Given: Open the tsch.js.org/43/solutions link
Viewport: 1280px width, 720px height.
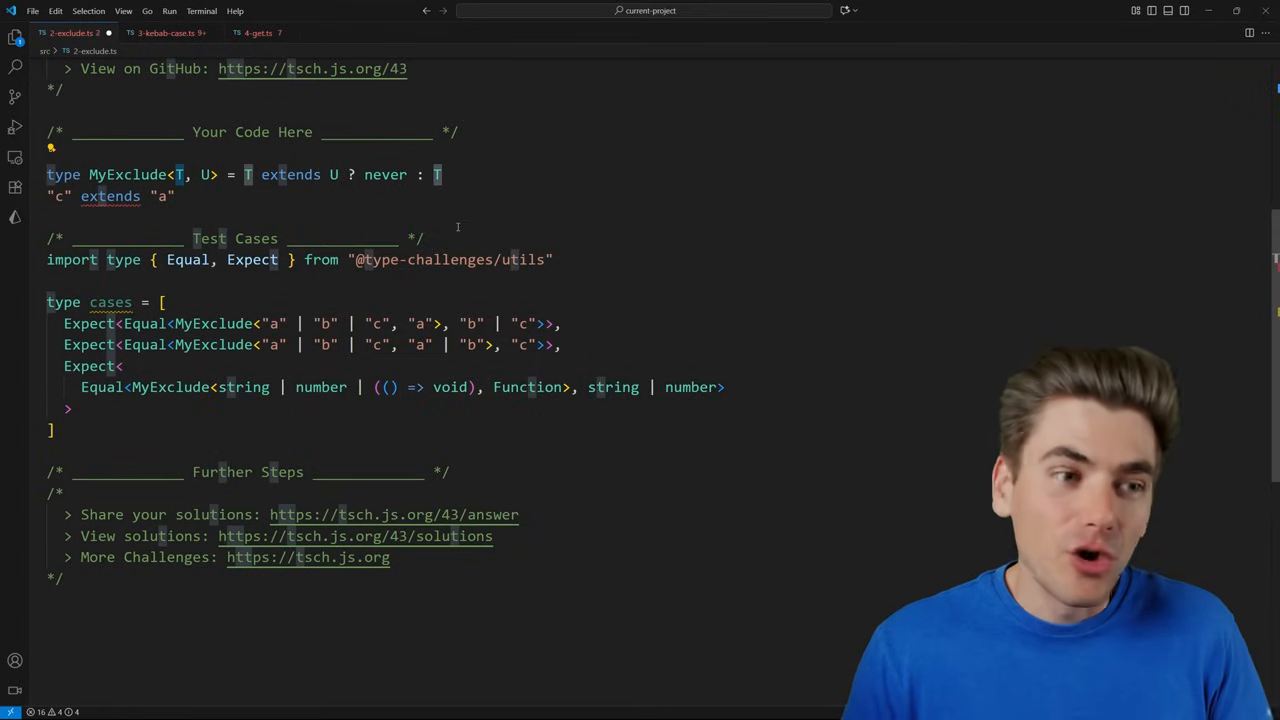Looking at the screenshot, I should click(x=355, y=536).
